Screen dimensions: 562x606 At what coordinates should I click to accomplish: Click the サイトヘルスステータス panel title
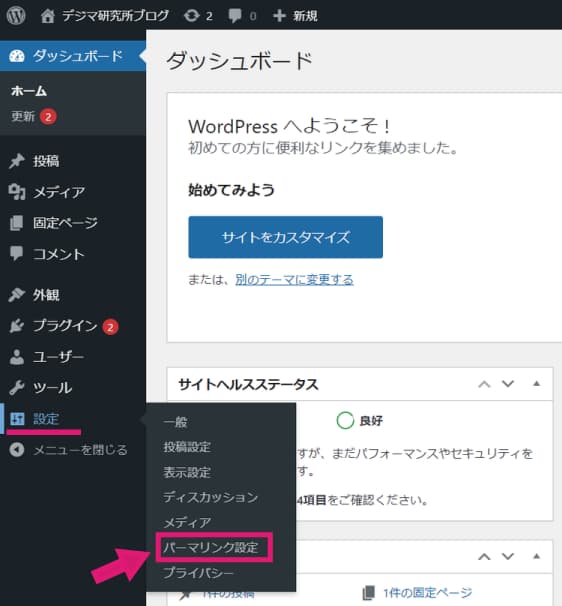tap(249, 385)
